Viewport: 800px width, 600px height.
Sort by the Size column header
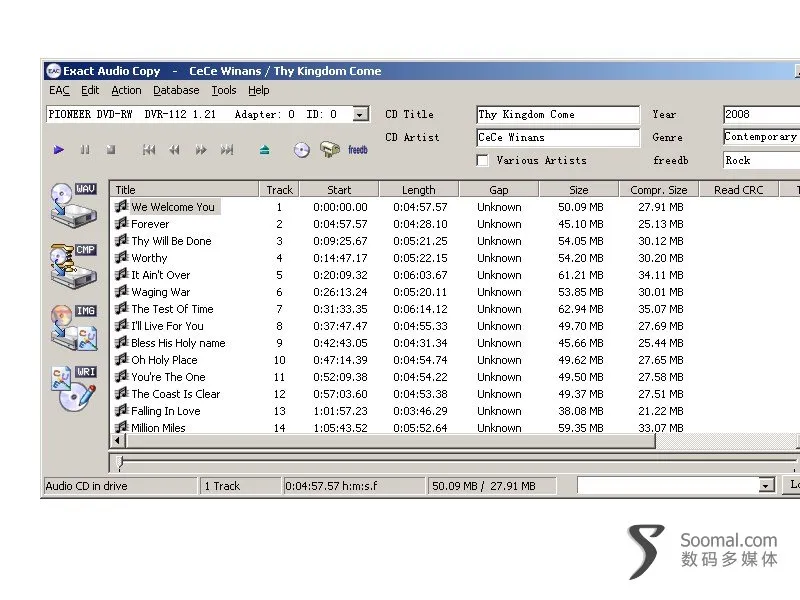pyautogui.click(x=579, y=190)
